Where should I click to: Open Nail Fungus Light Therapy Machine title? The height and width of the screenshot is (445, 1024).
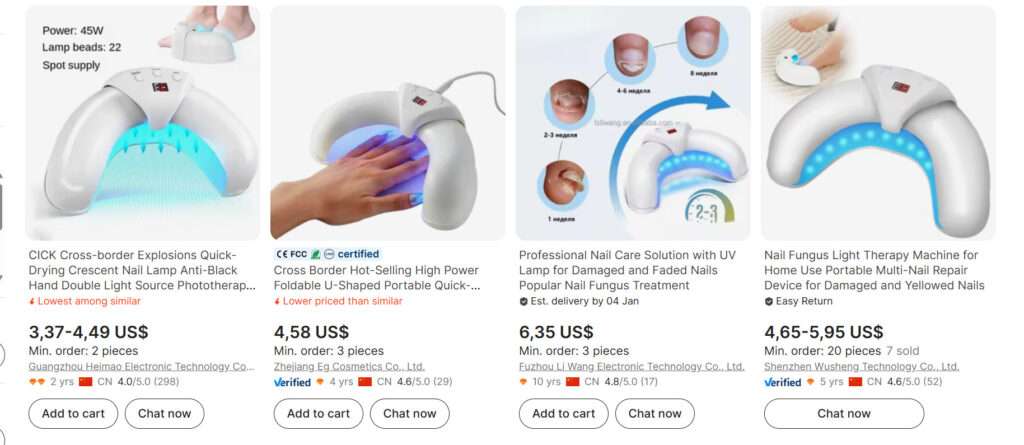874,270
